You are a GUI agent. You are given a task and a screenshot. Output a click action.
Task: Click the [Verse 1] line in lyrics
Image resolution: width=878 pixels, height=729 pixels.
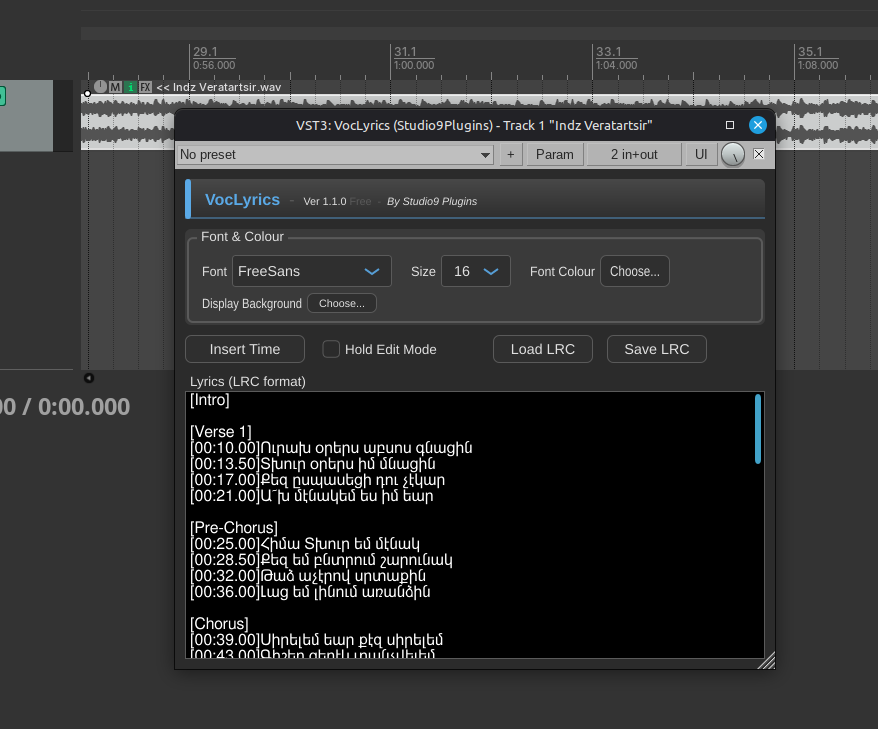[221, 432]
